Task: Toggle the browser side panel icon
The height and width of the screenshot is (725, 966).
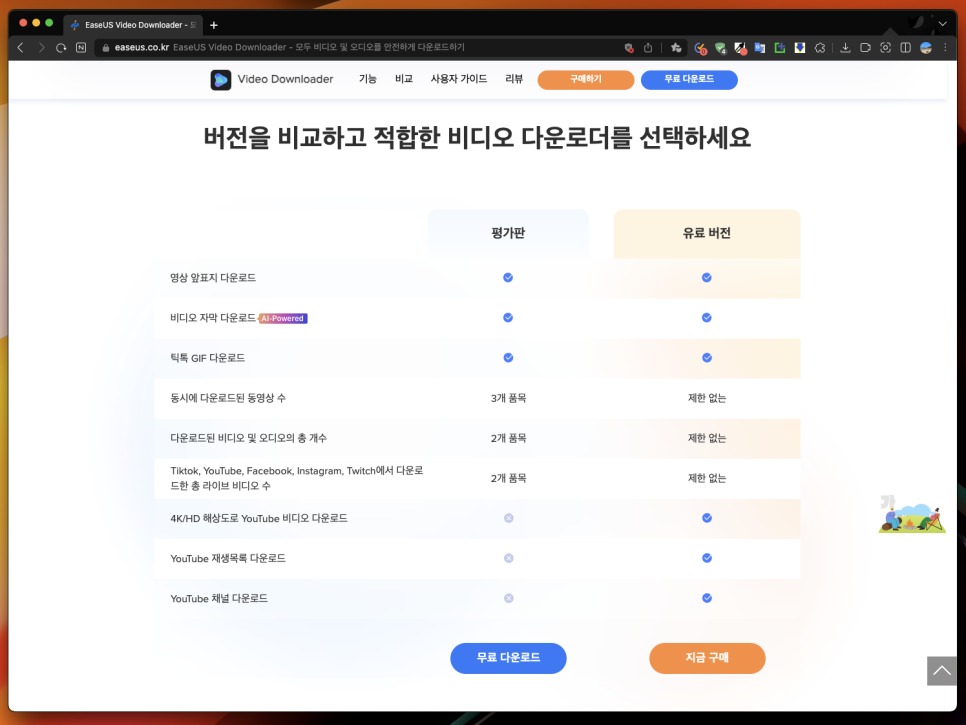Action: coord(906,47)
